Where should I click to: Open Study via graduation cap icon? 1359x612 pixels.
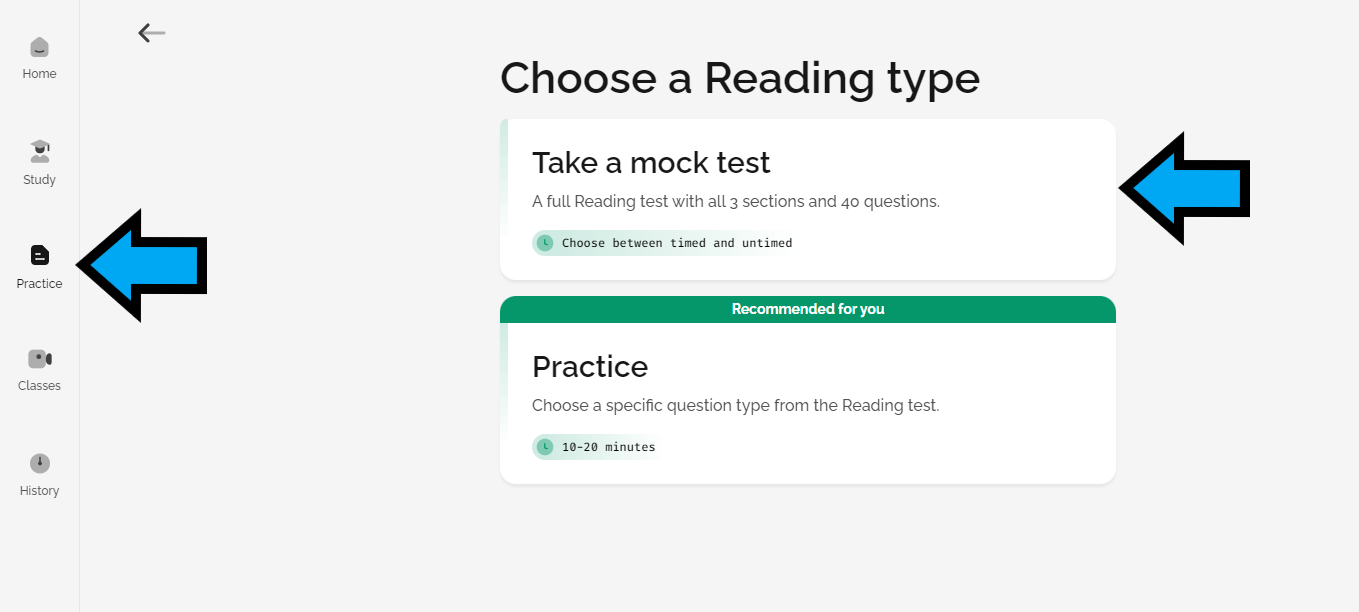[39, 151]
